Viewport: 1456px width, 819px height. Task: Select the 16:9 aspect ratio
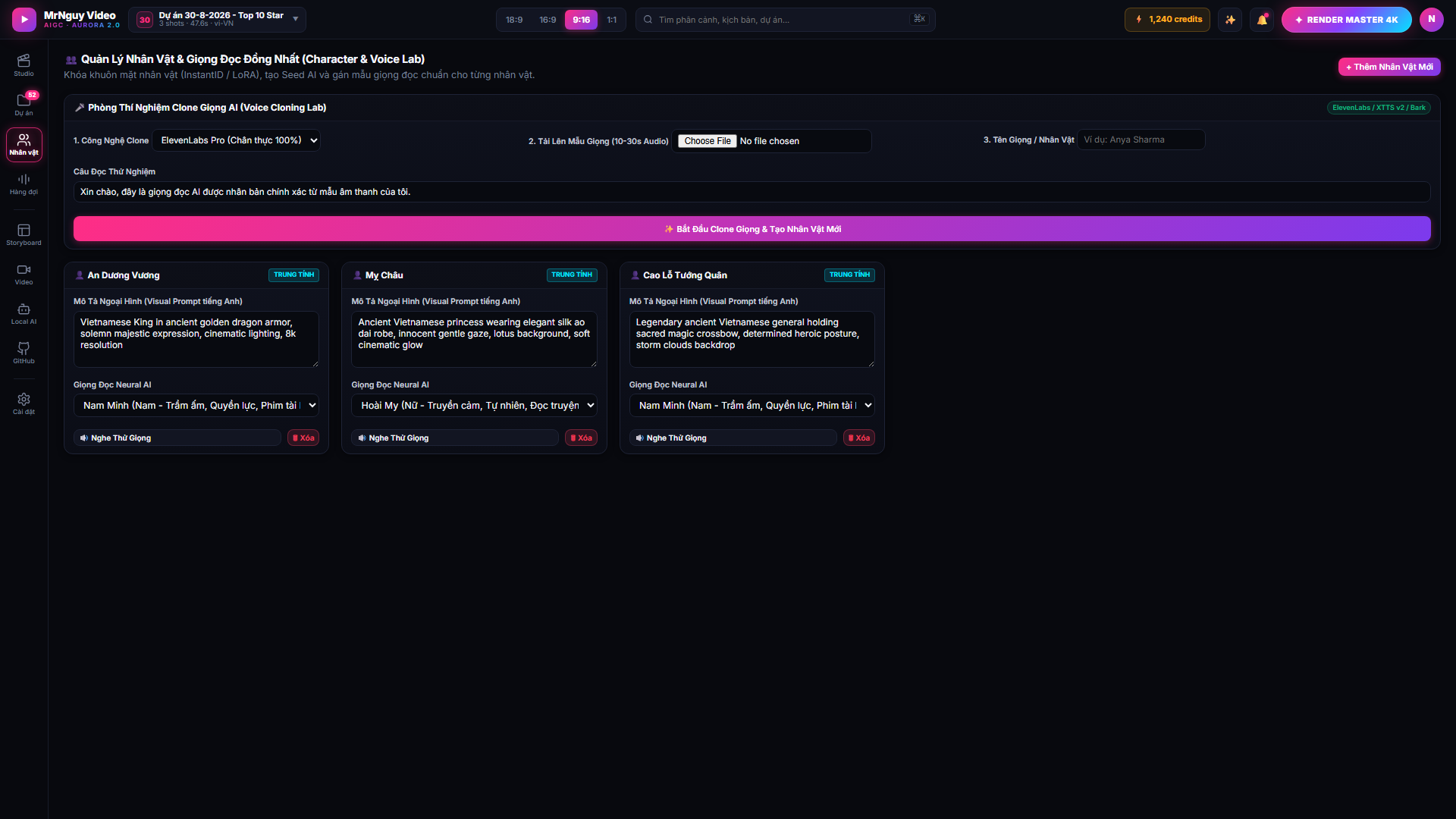[x=548, y=20]
